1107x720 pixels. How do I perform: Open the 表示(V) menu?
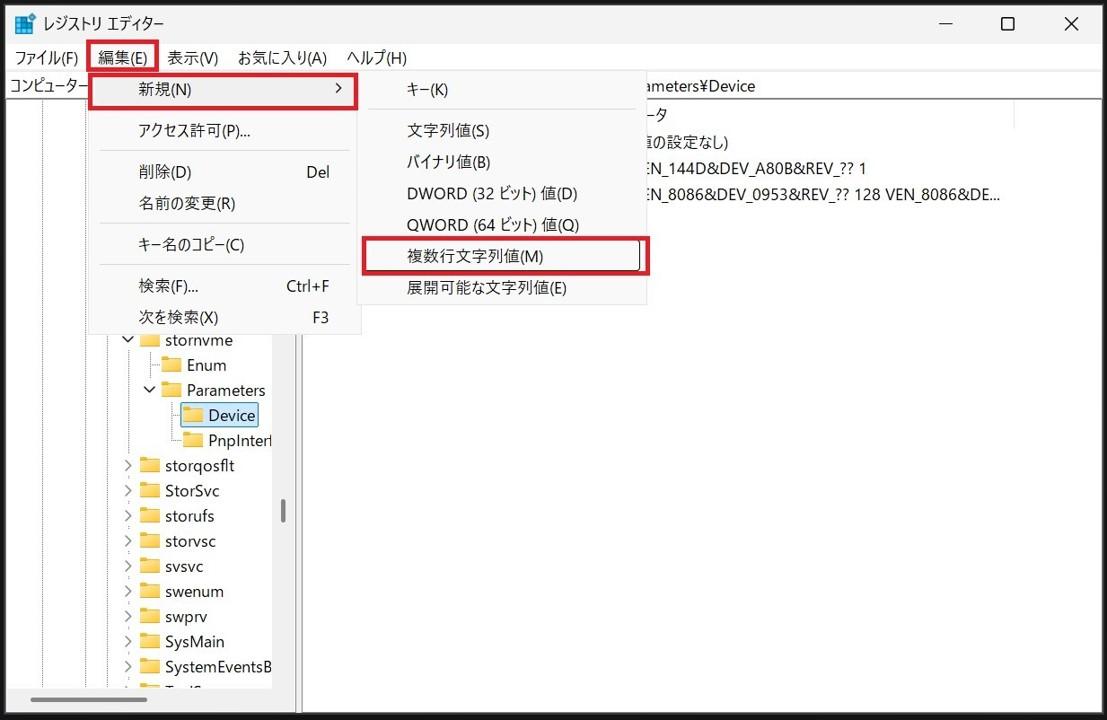(x=193, y=58)
